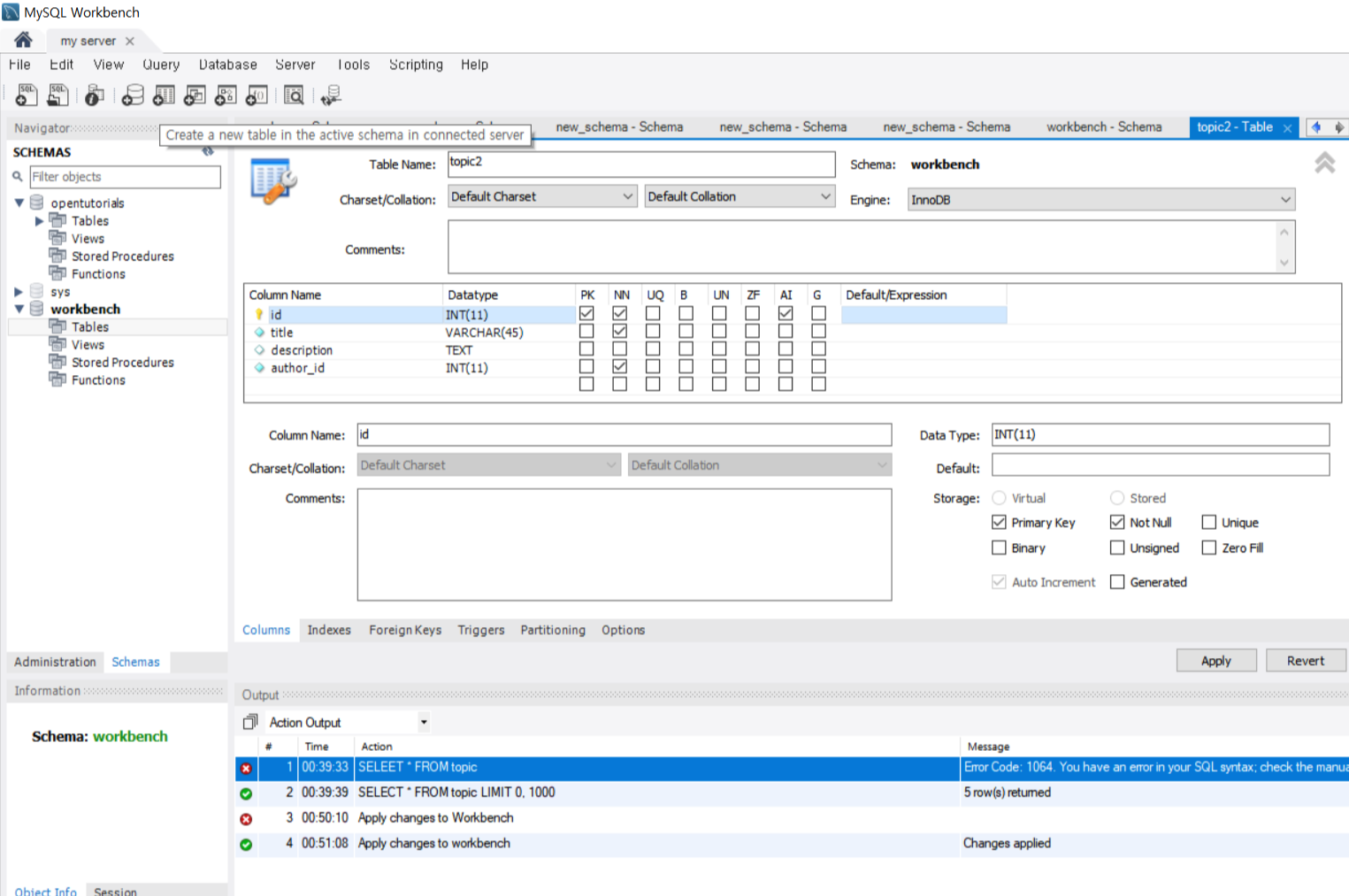Click the Apply button
This screenshot has width=1349, height=896.
click(x=1216, y=661)
